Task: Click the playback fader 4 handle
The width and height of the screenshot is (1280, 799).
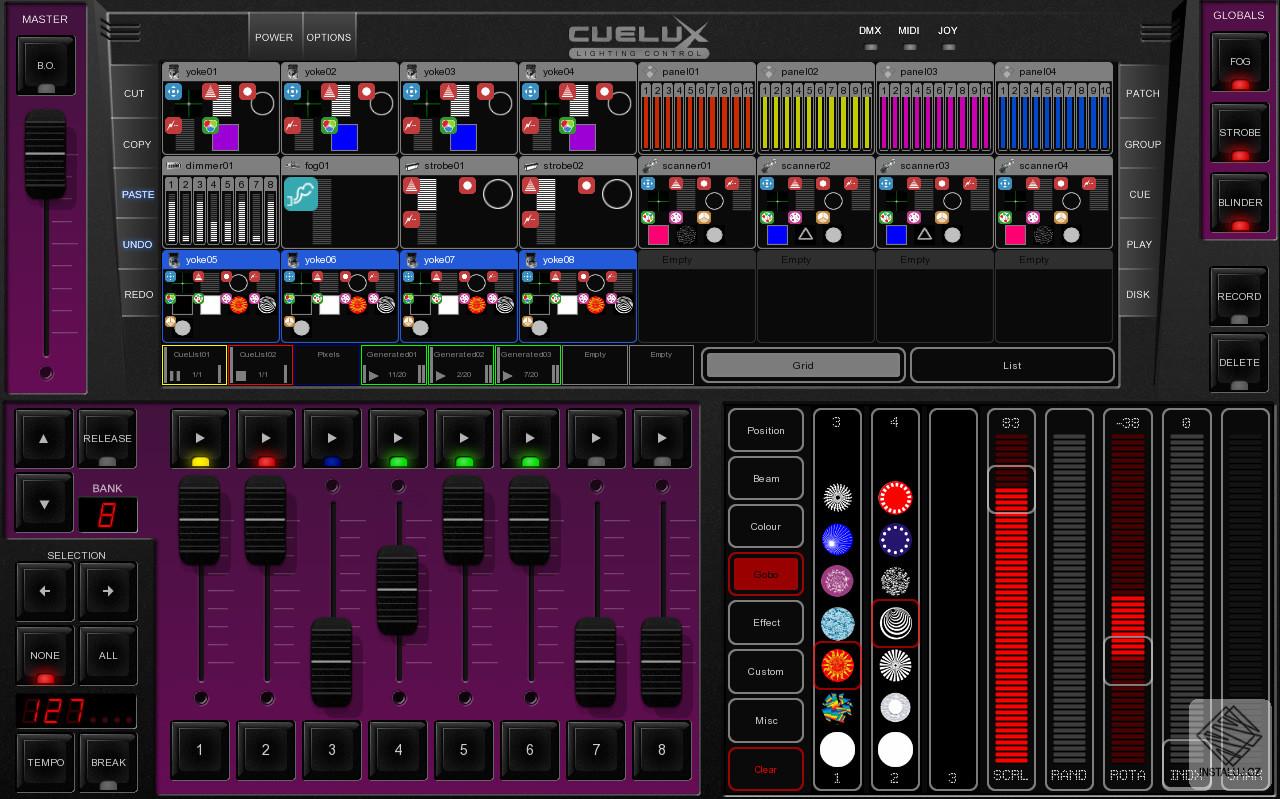Action: pyautogui.click(x=397, y=590)
